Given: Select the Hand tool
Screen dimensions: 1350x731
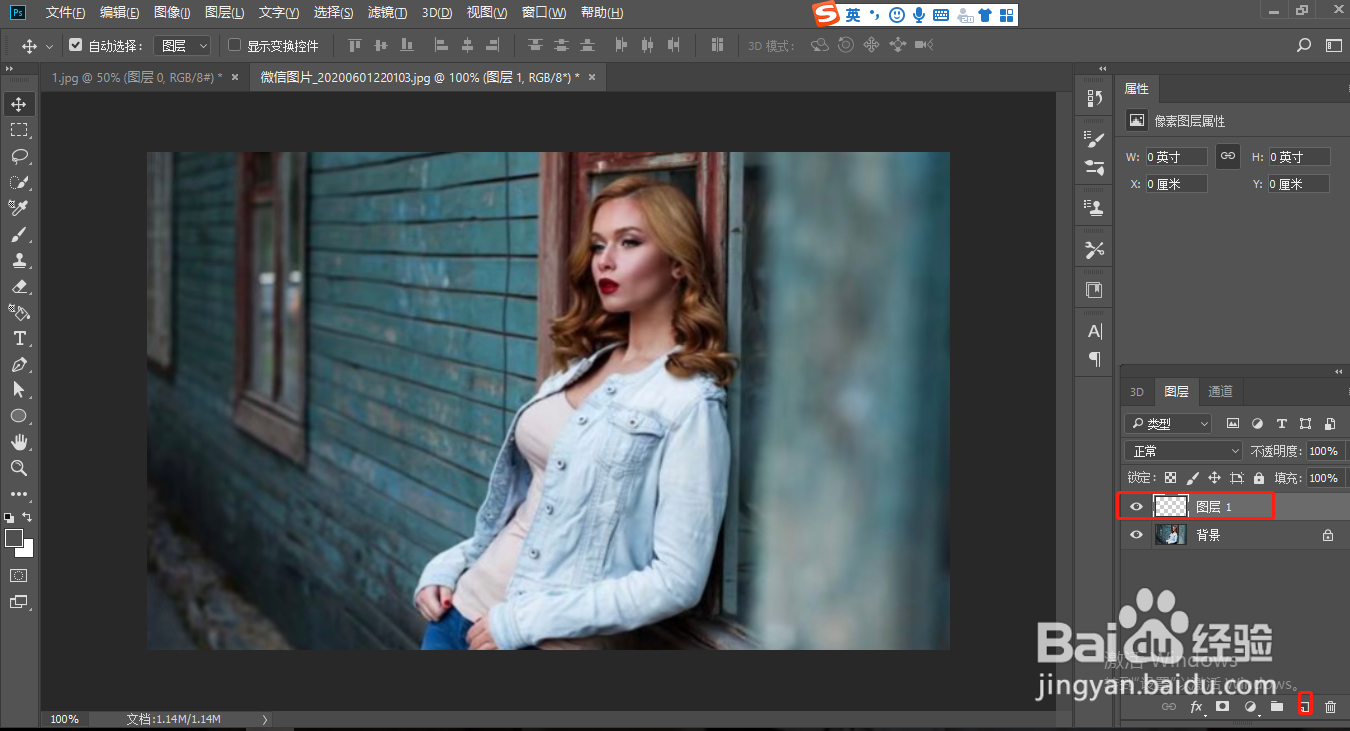Looking at the screenshot, I should pyautogui.click(x=19, y=442).
